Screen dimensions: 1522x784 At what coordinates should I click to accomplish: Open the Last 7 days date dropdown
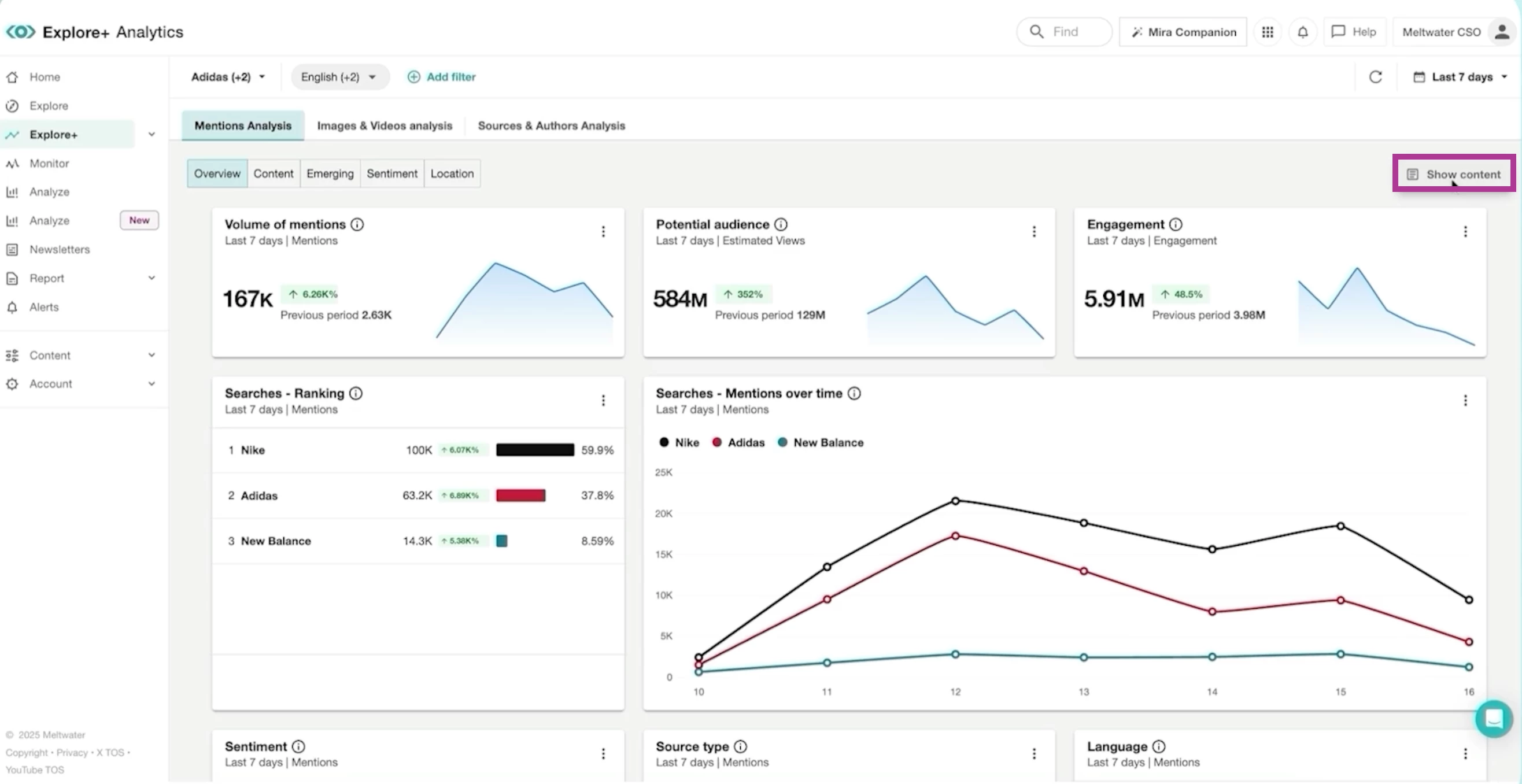click(1460, 77)
